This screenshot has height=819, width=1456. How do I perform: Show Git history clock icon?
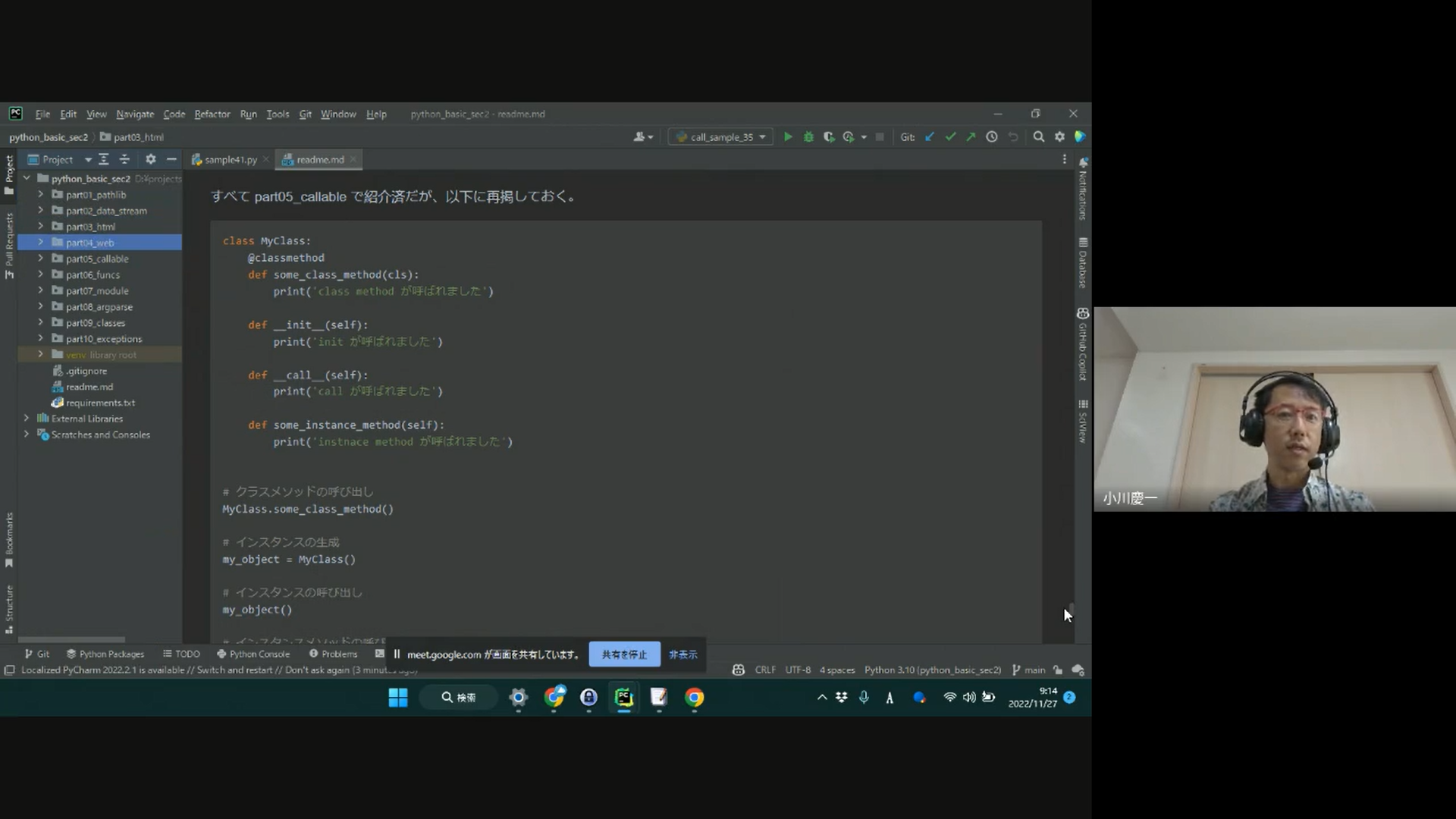click(x=991, y=137)
